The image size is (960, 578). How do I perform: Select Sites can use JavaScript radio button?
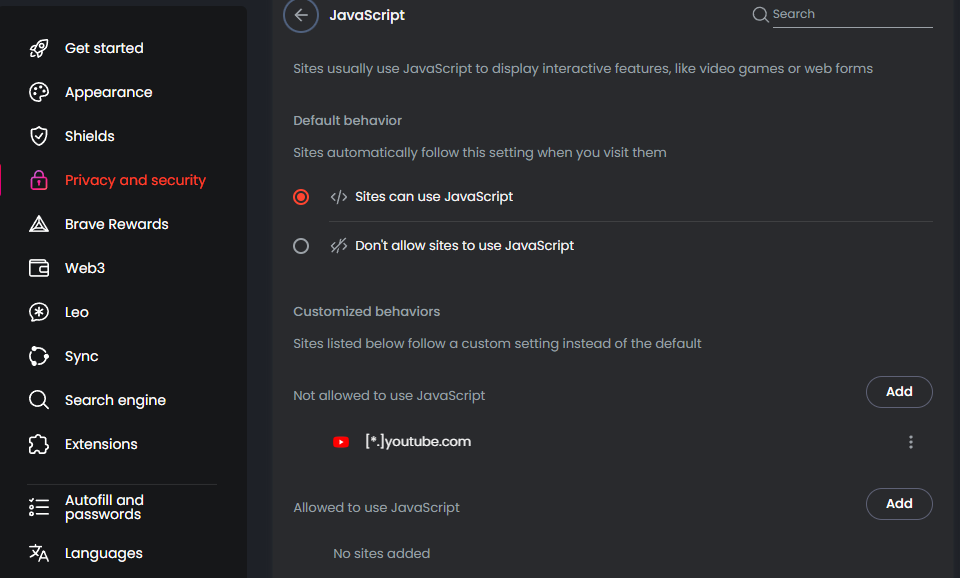pyautogui.click(x=301, y=197)
